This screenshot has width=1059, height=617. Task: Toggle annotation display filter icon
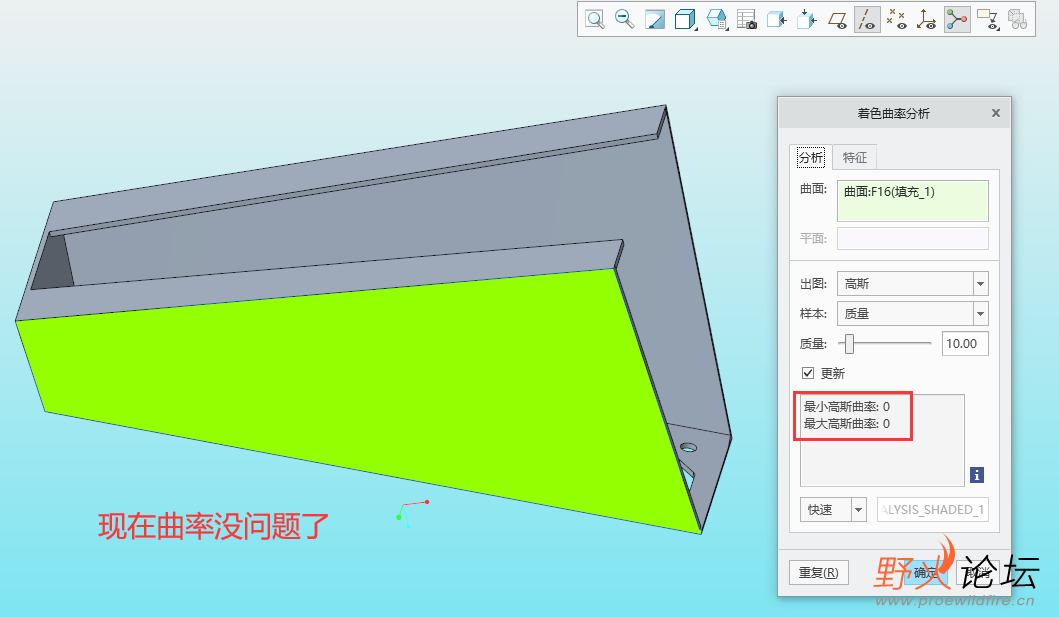(988, 19)
